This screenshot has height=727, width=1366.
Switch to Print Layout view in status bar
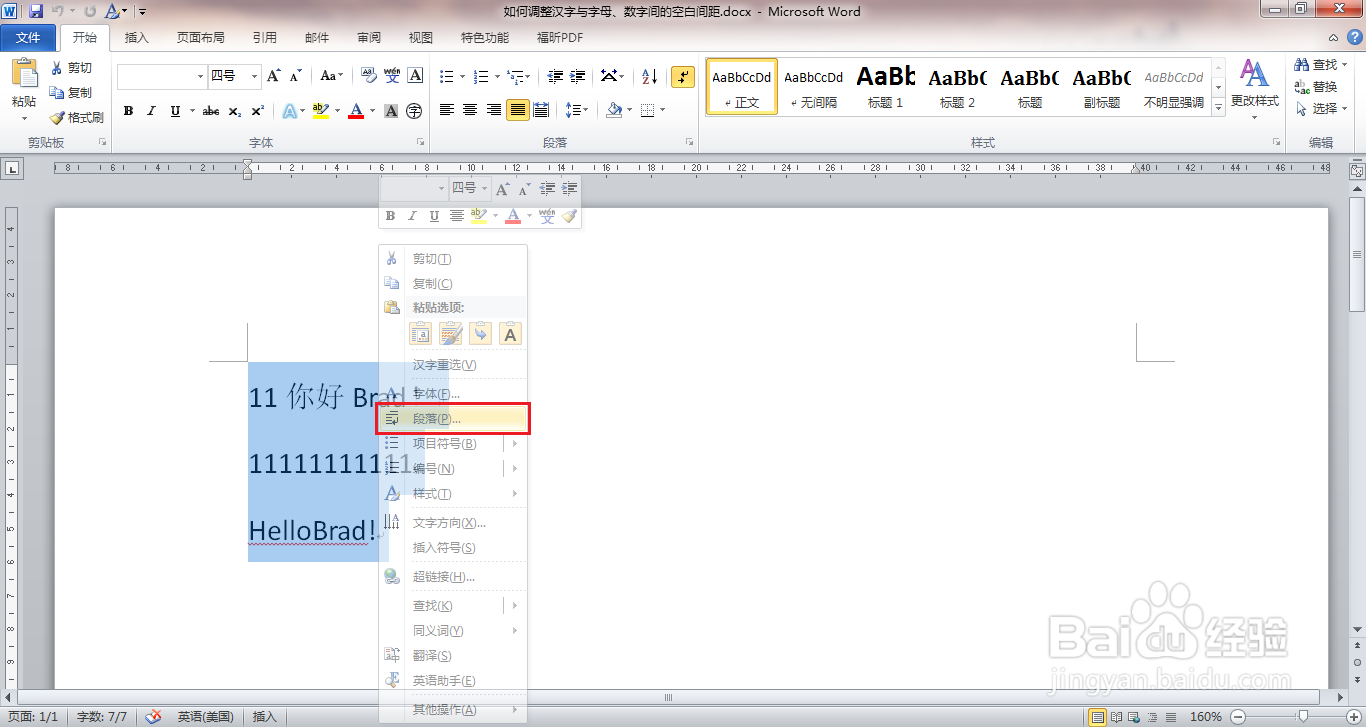coord(1097,717)
